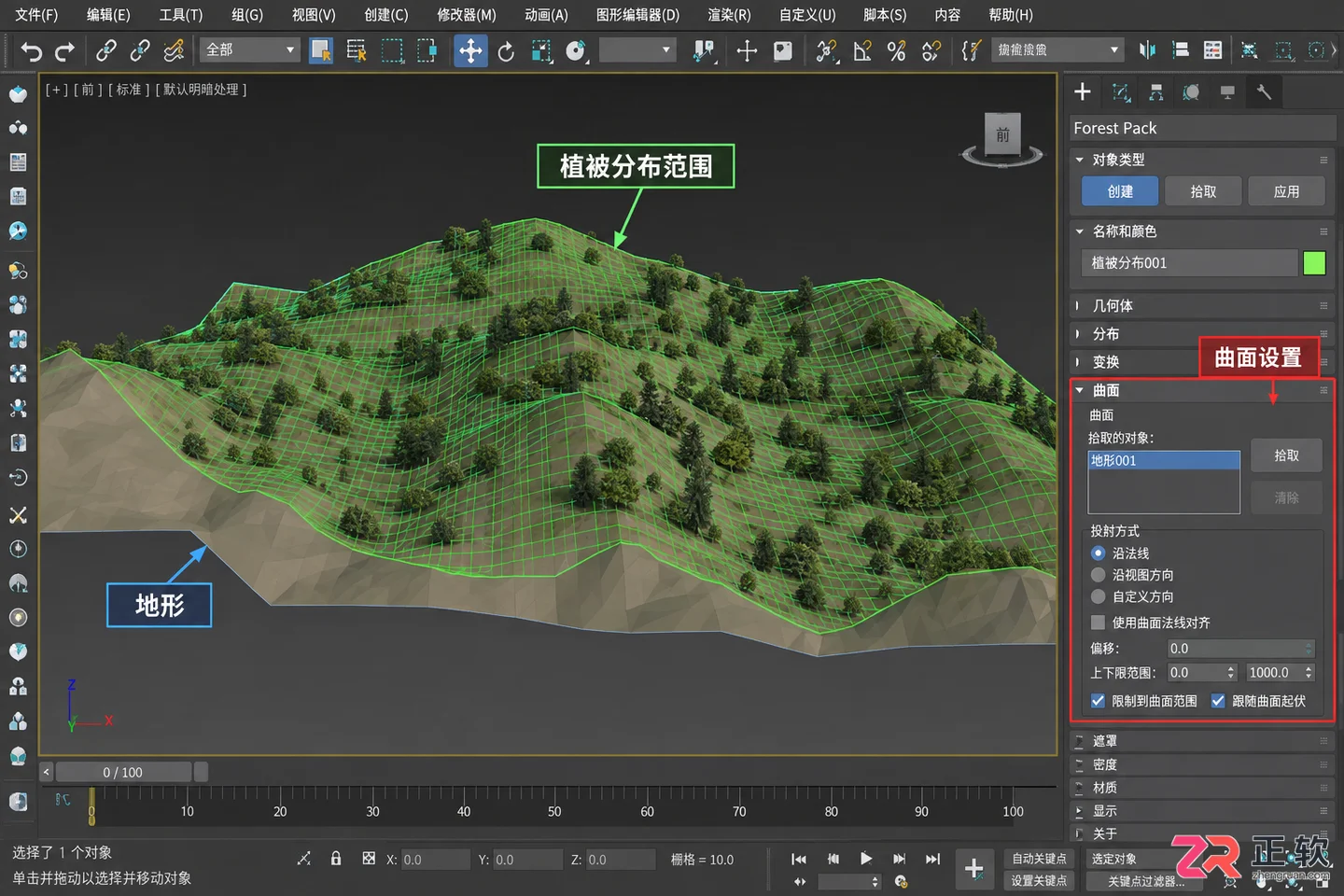The image size is (1344, 896).
Task: Toggle 跟随曲面起伏 checkbox
Action: (x=1218, y=701)
